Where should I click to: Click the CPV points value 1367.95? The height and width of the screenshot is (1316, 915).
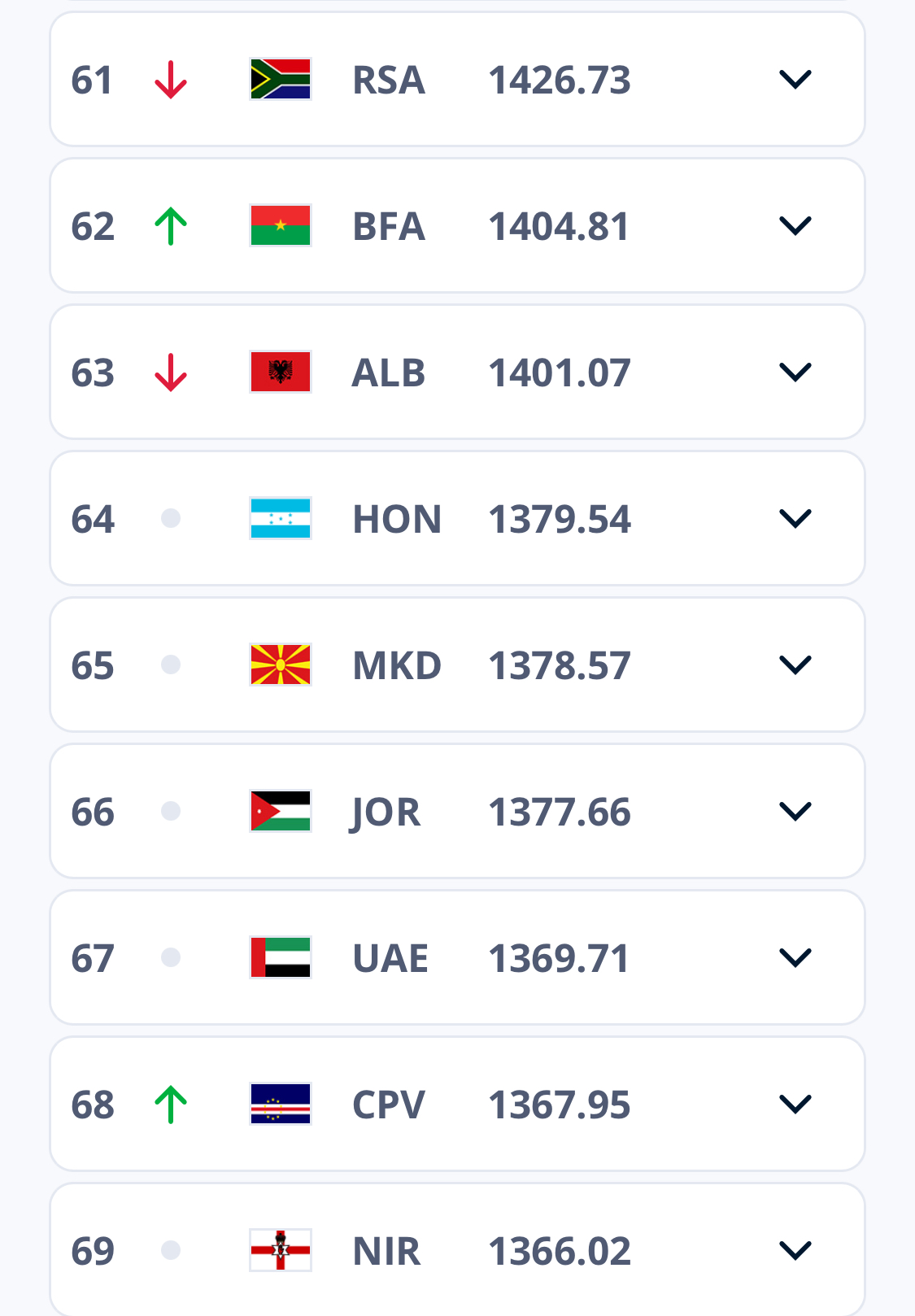coord(559,1105)
